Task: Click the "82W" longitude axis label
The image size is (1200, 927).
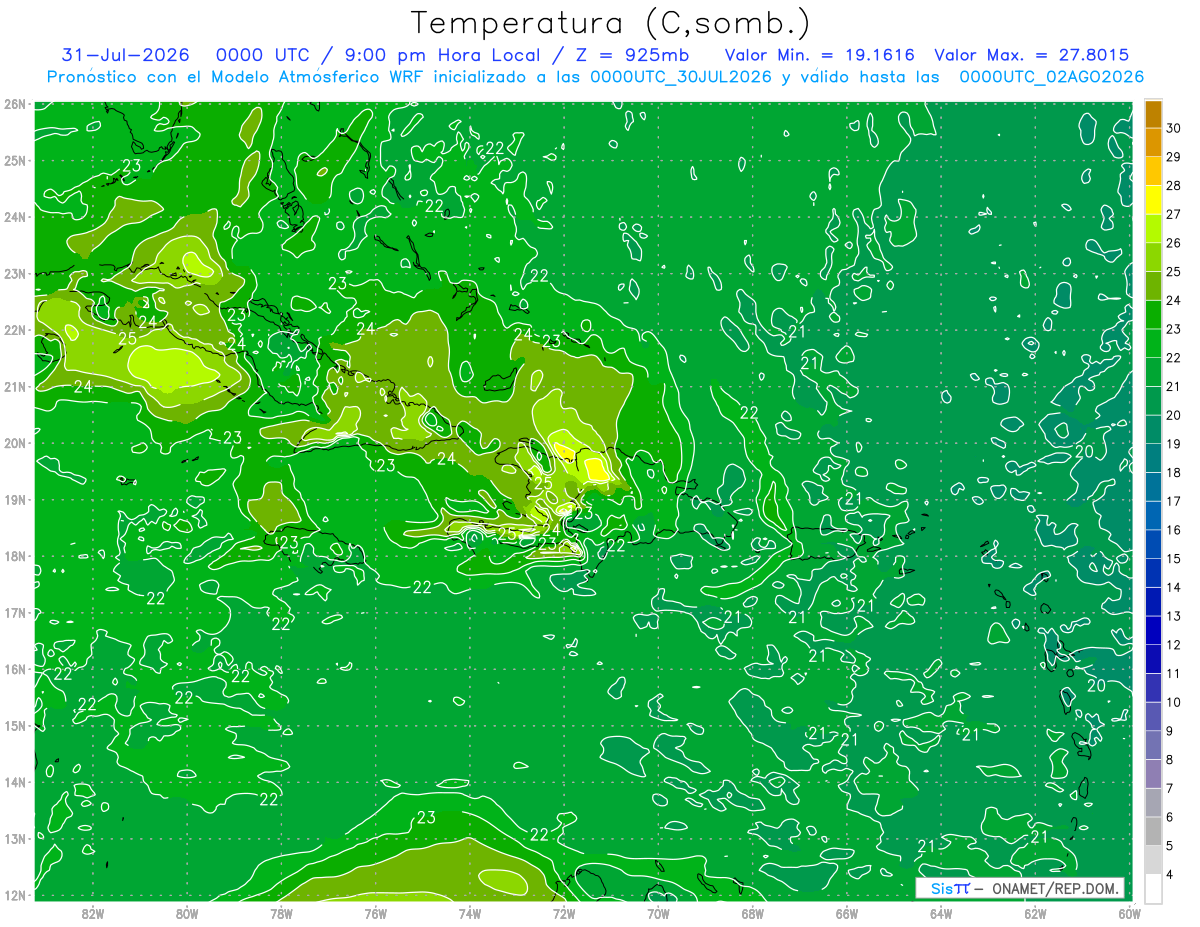Action: (92, 913)
